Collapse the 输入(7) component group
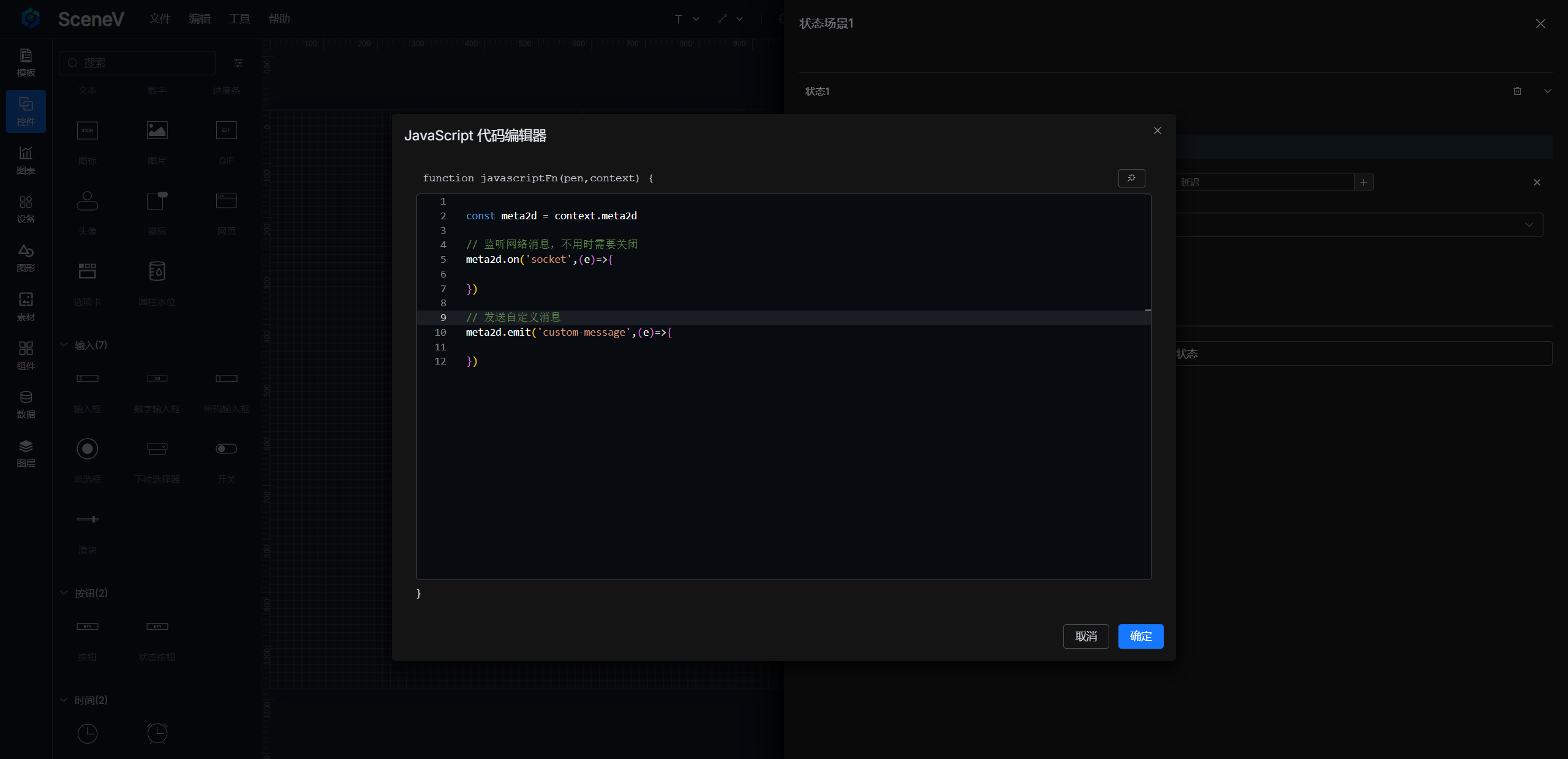The height and width of the screenshot is (759, 1568). click(x=64, y=345)
